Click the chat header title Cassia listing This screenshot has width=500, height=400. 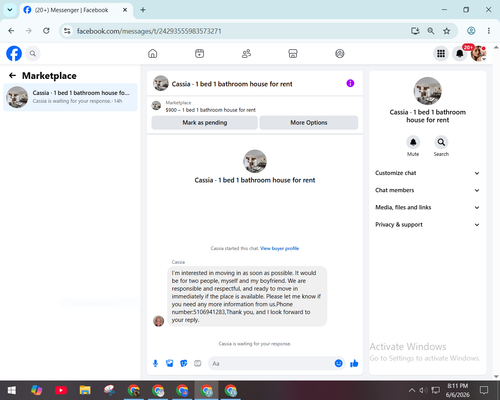[232, 84]
